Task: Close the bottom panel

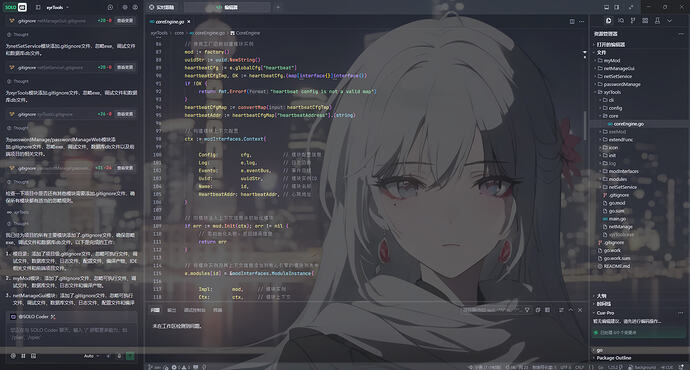Action: pyautogui.click(x=580, y=310)
